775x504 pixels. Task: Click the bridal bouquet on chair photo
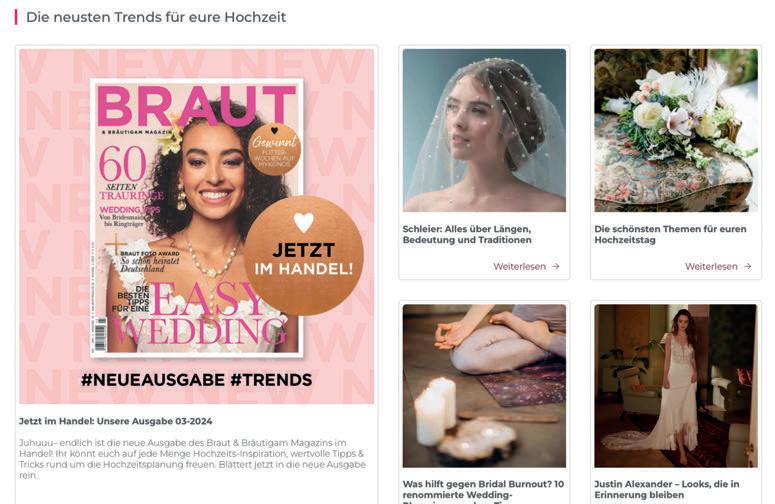676,130
